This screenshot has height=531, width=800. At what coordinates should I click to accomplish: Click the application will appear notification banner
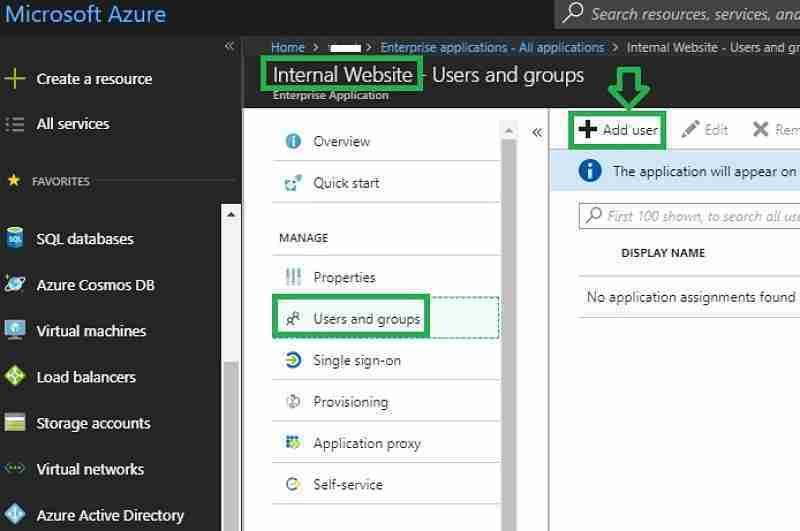676,171
